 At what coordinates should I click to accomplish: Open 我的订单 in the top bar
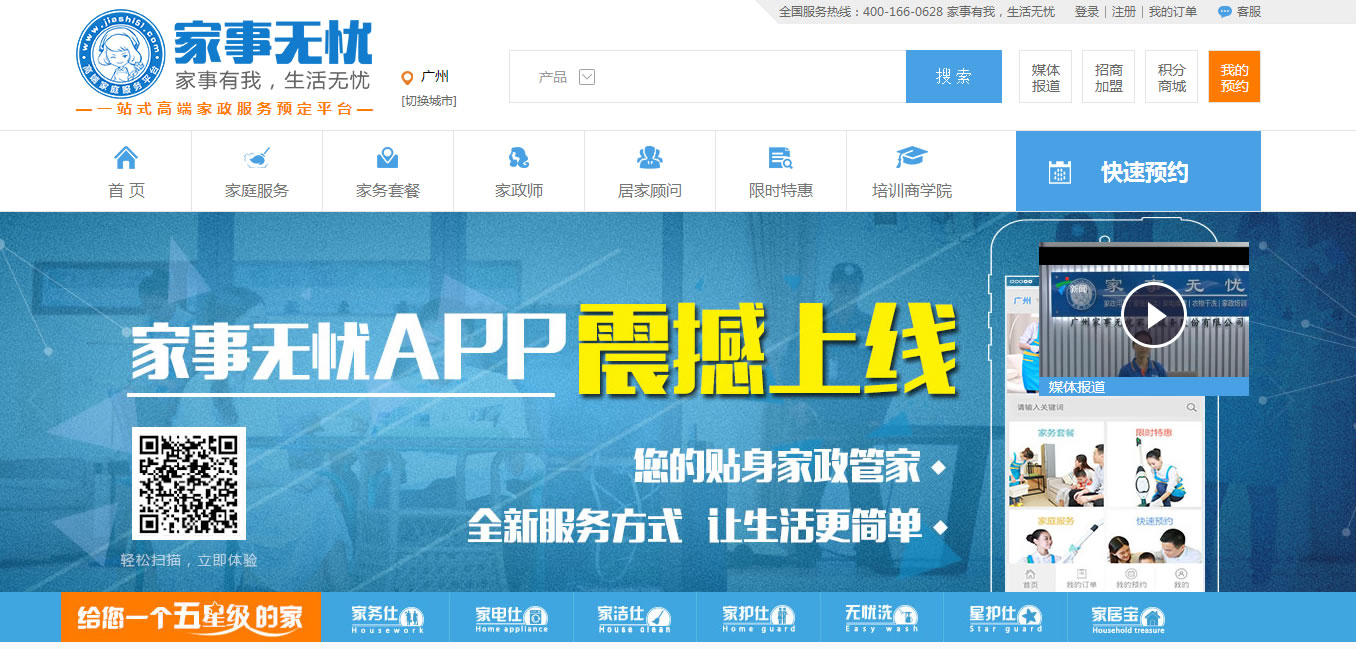point(1173,12)
